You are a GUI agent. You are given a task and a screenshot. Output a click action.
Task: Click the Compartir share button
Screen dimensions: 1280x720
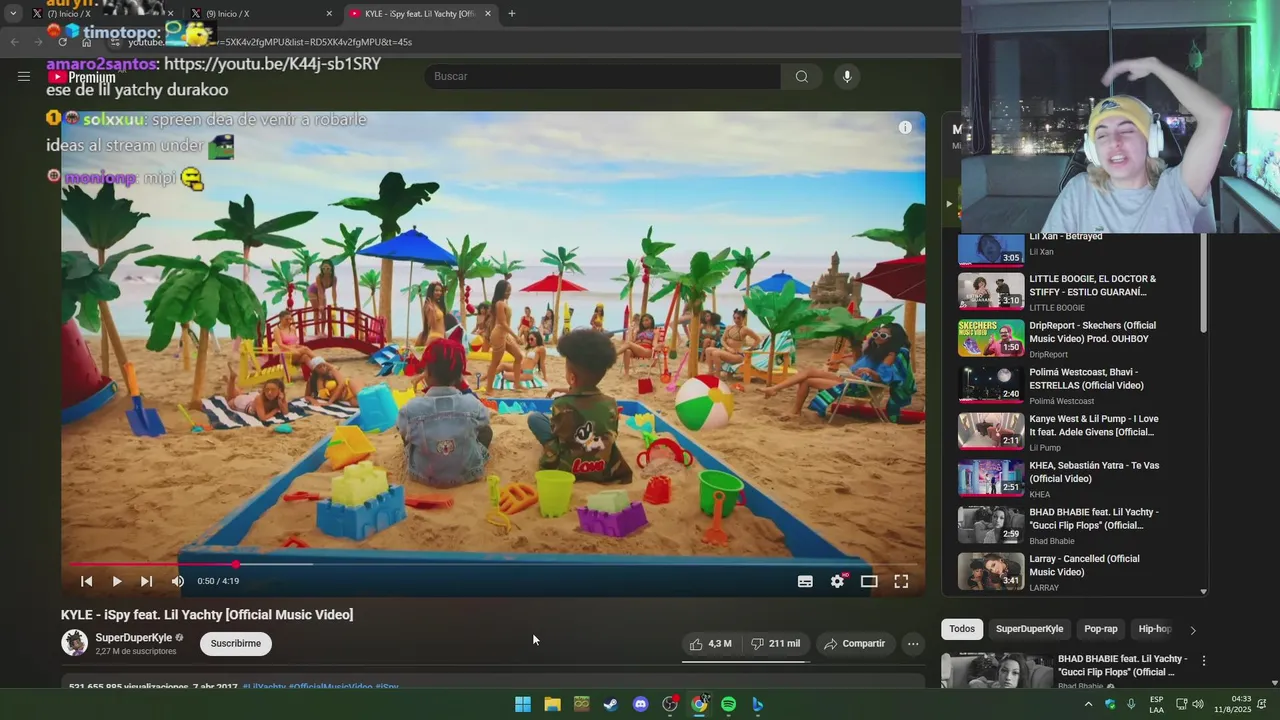(x=854, y=644)
